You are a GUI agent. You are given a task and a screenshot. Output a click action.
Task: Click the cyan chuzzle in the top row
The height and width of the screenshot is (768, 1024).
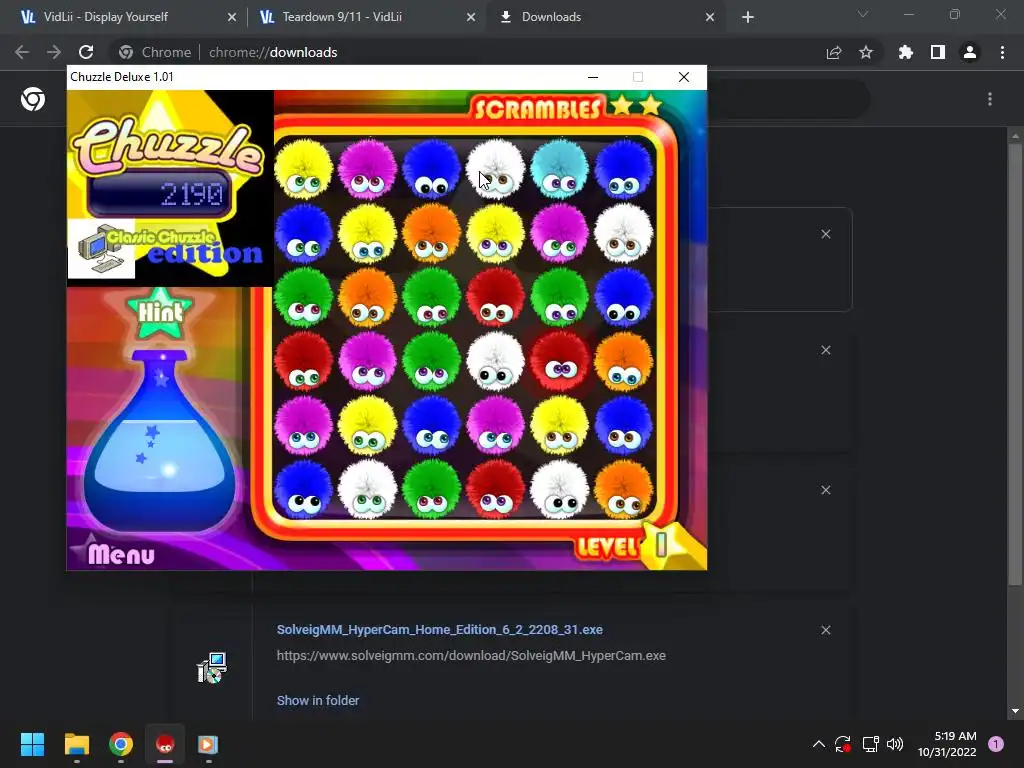click(560, 169)
